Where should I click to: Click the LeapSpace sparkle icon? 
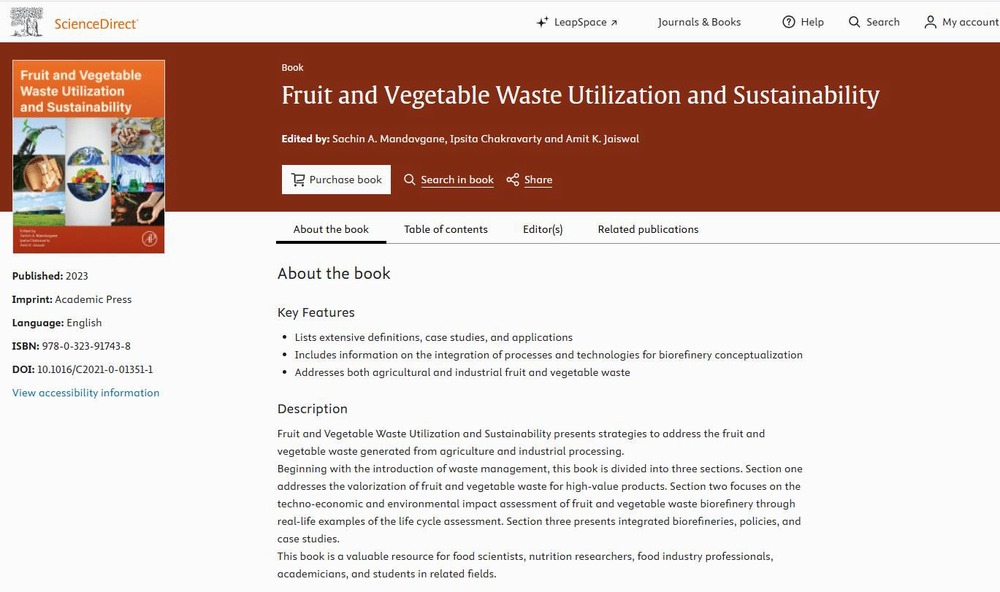tap(542, 22)
